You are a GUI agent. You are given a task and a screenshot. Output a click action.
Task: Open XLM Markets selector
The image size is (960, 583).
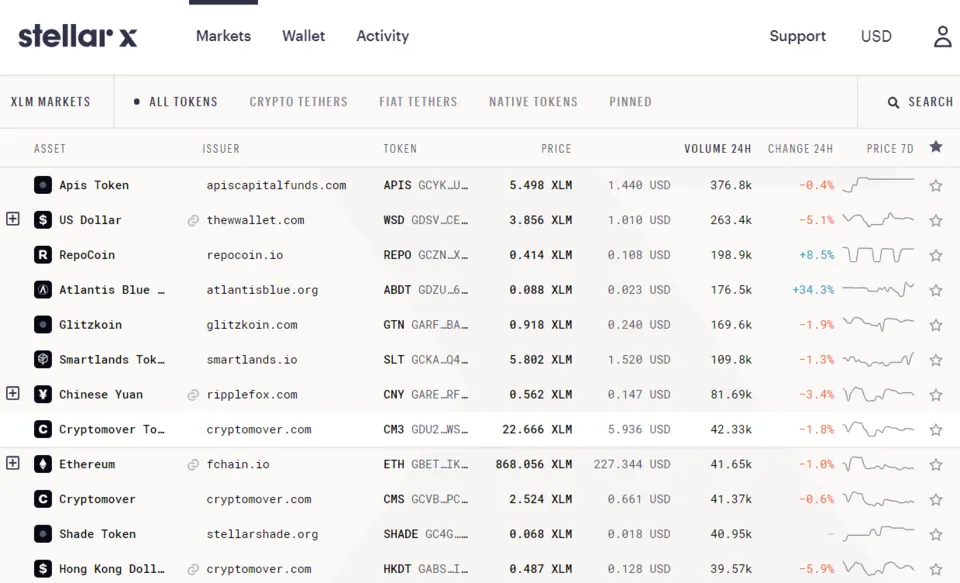tap(50, 102)
